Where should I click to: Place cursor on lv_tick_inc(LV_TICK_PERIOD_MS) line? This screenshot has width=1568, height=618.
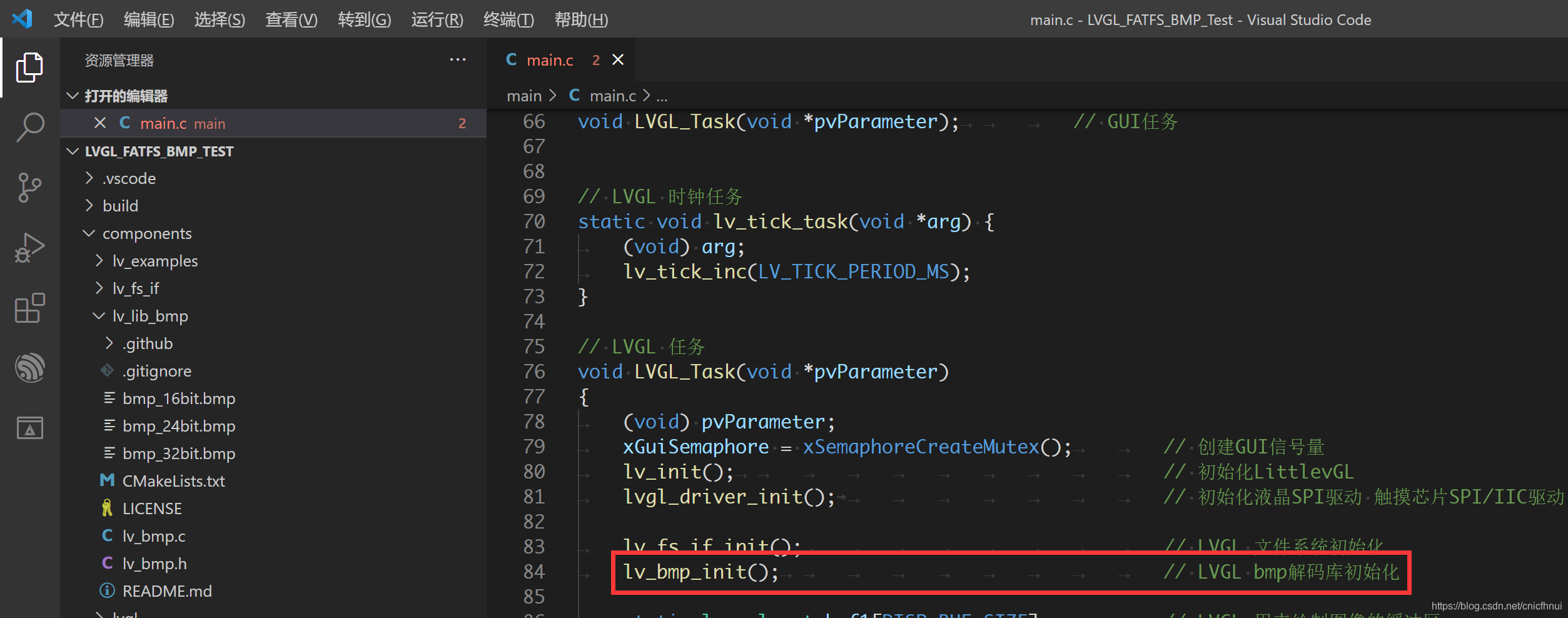pos(797,271)
